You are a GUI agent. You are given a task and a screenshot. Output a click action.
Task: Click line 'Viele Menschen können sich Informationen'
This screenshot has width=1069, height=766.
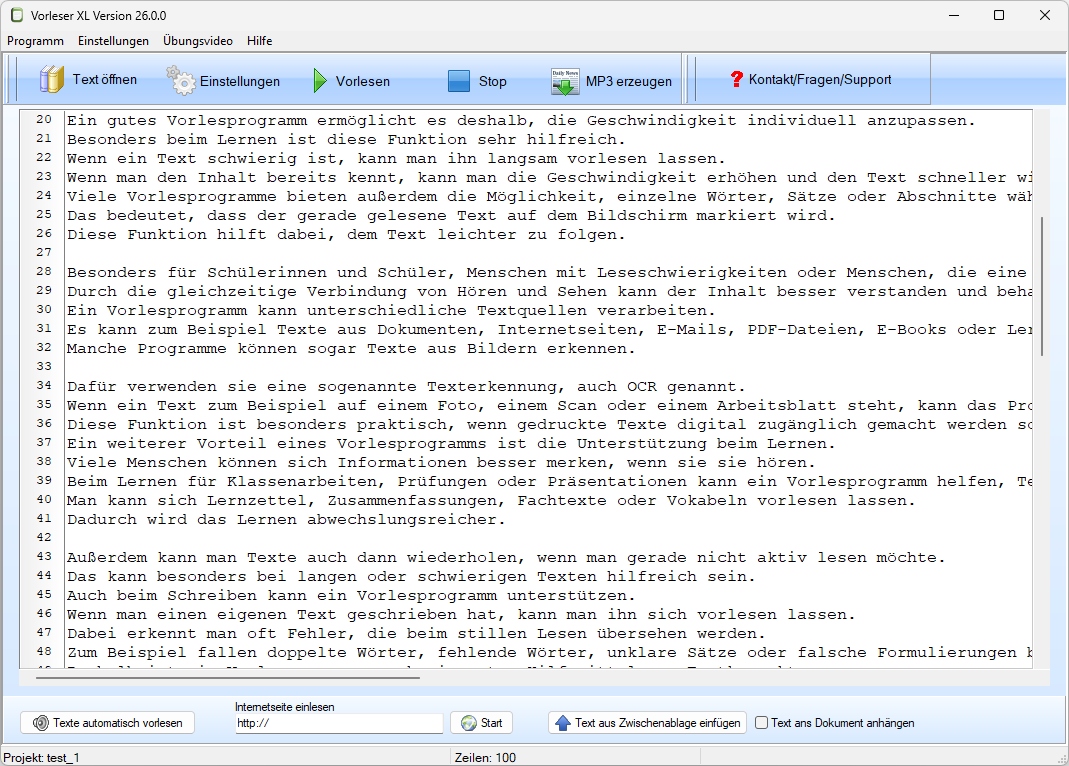(x=440, y=463)
